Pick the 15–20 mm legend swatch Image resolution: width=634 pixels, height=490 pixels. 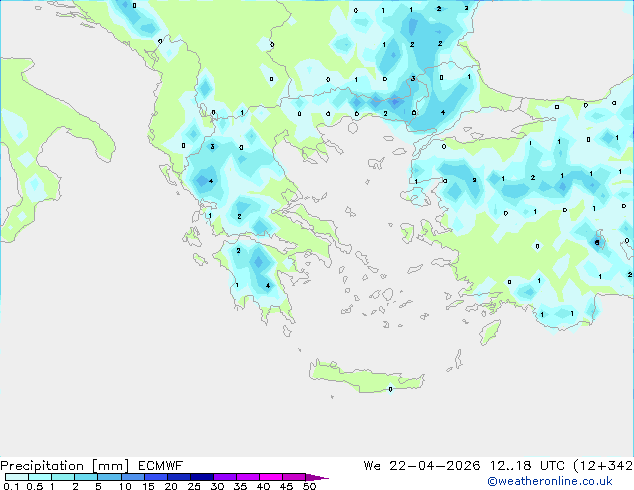tap(156, 477)
